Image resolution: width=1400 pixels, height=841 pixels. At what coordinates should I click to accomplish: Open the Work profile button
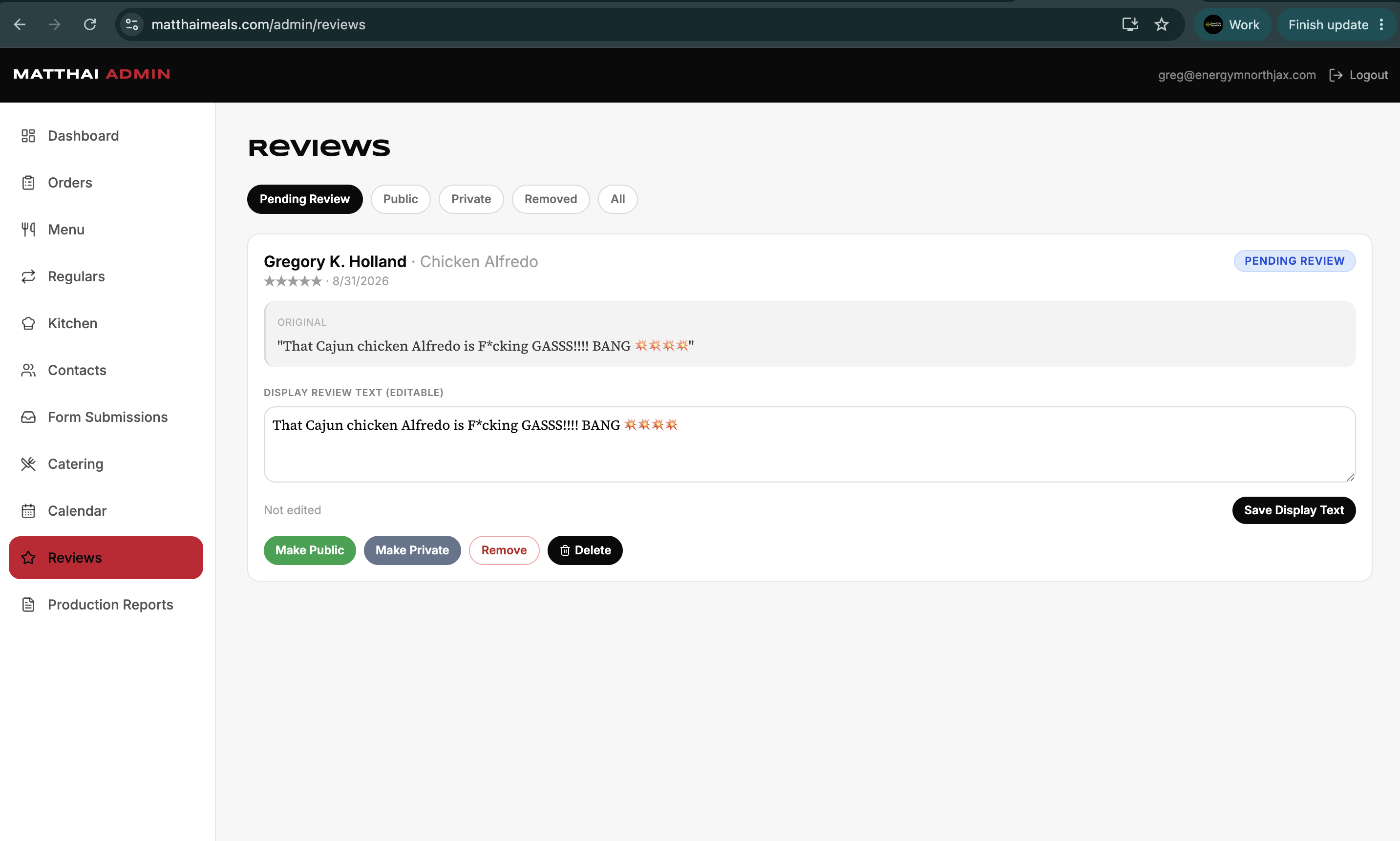click(1232, 24)
